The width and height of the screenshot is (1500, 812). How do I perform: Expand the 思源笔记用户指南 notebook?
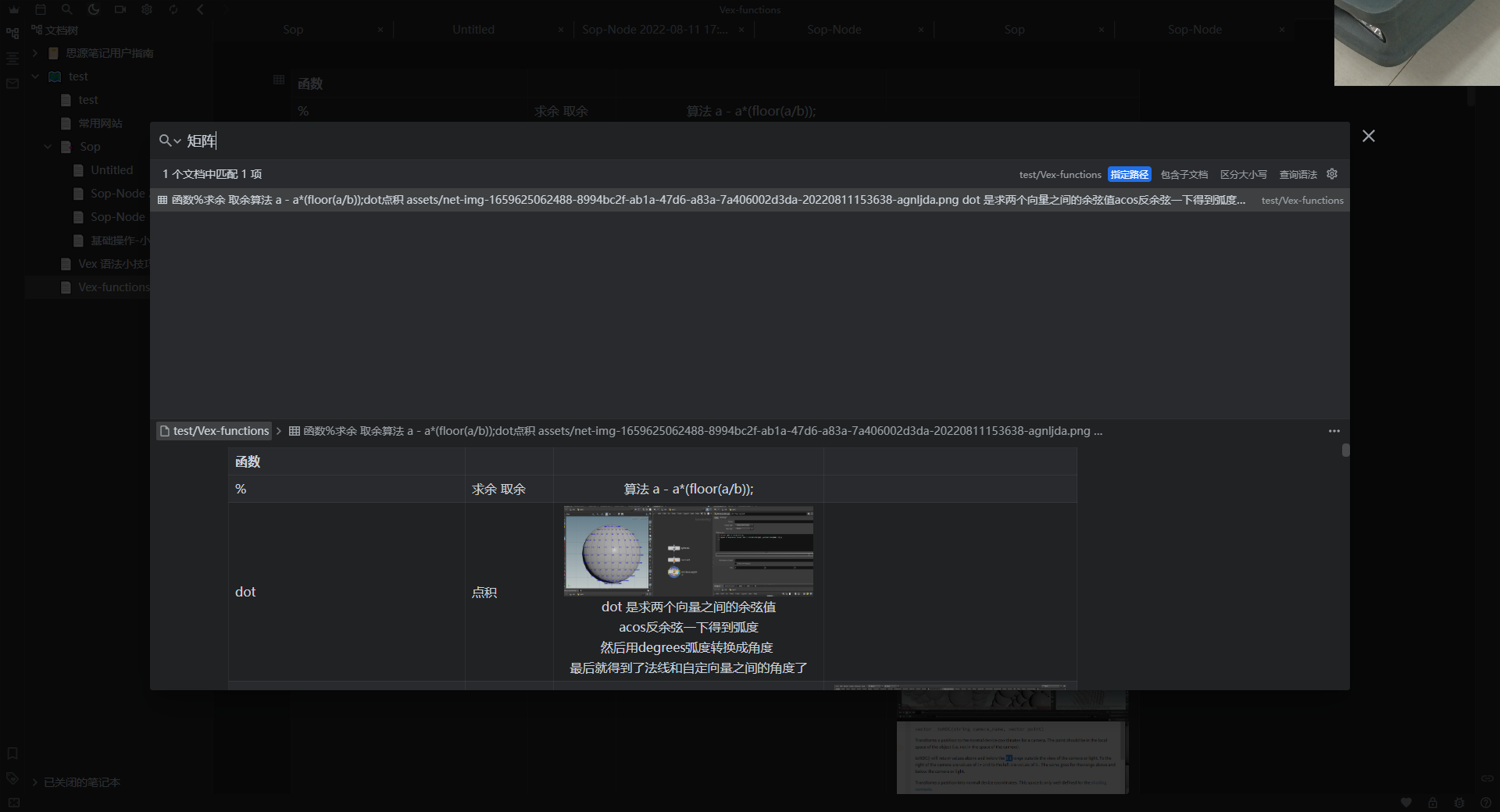point(35,53)
